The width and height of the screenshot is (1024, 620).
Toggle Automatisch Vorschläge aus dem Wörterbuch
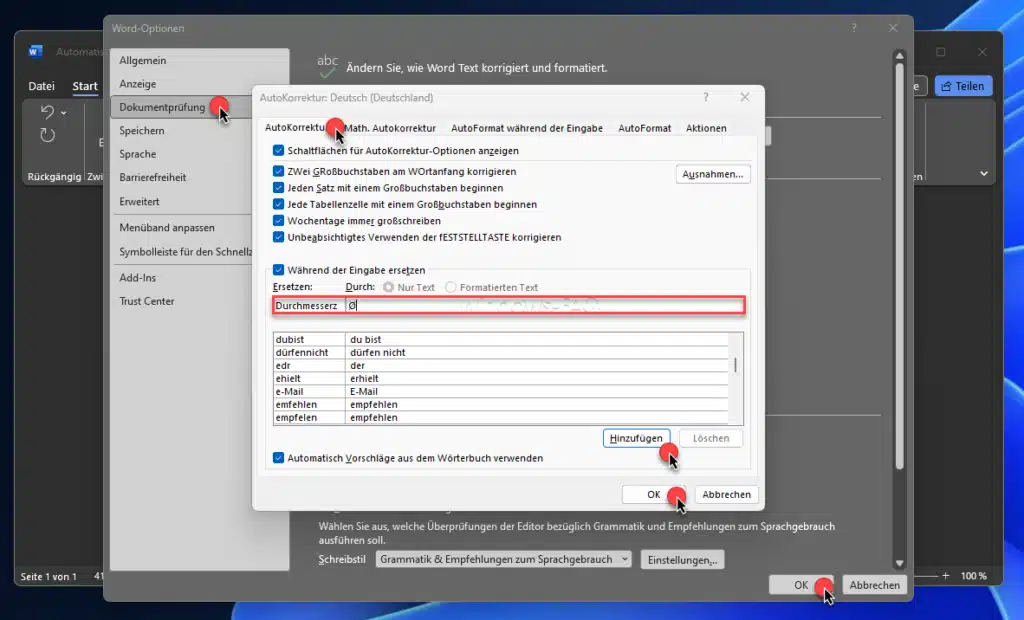[278, 457]
